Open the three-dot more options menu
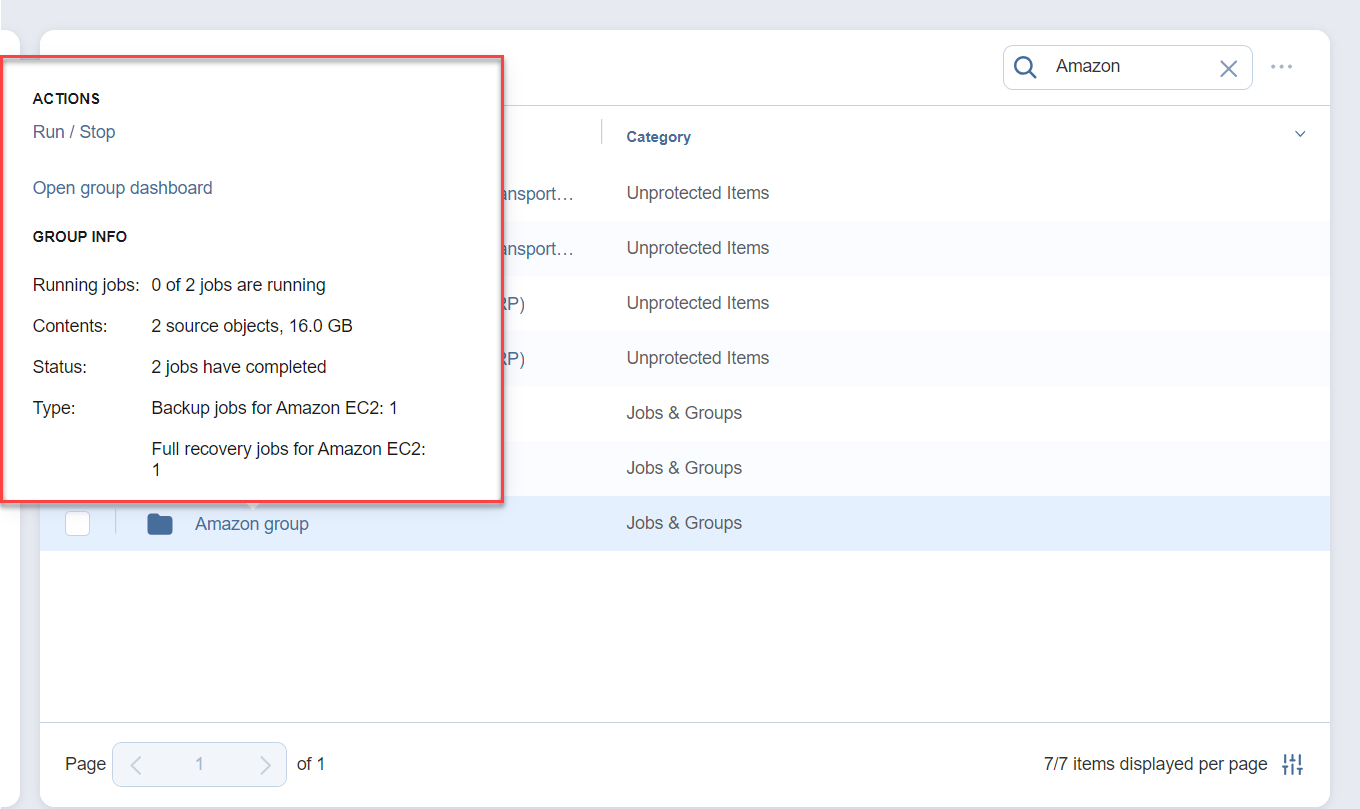1360x809 pixels. tap(1281, 67)
